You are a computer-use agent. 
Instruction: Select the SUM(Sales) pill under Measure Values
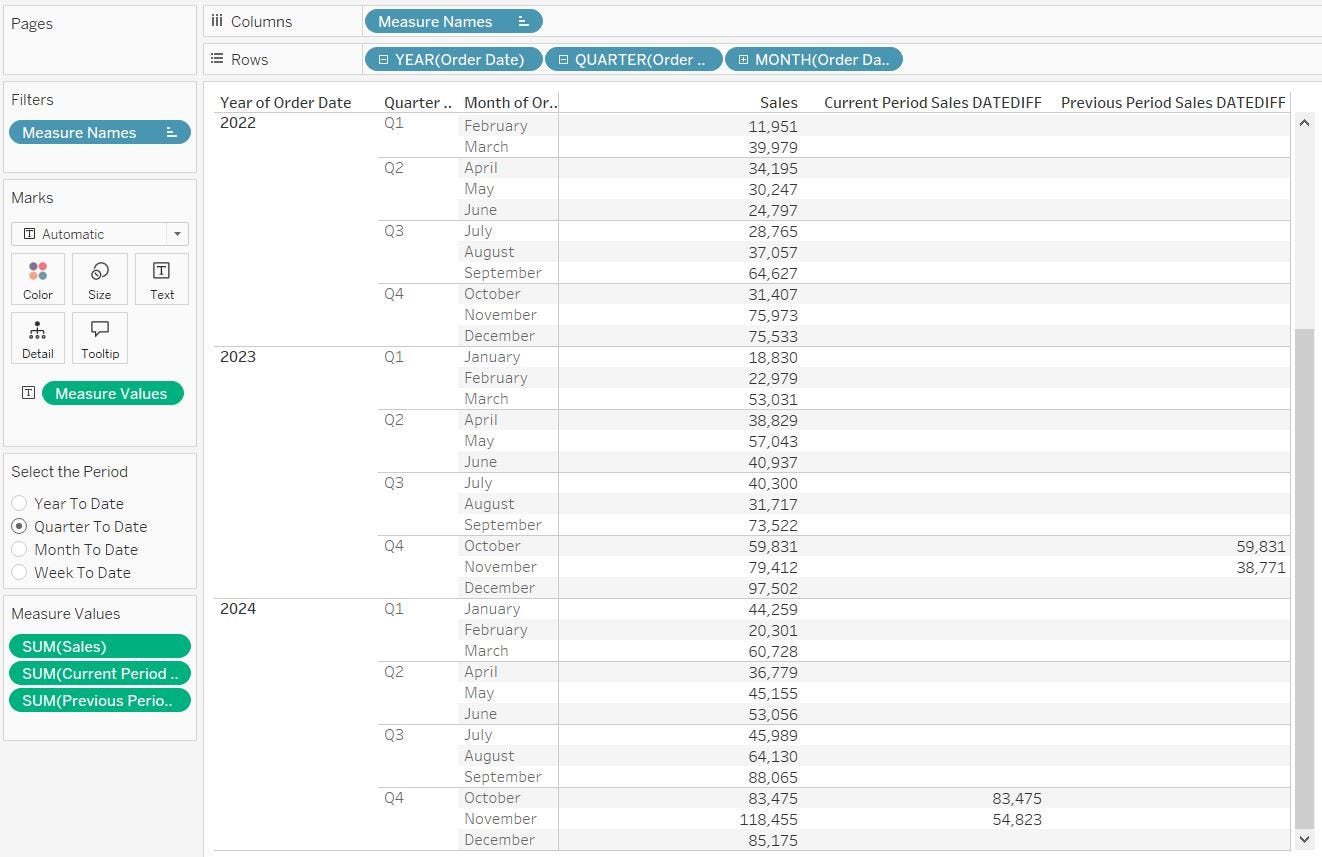(x=100, y=646)
